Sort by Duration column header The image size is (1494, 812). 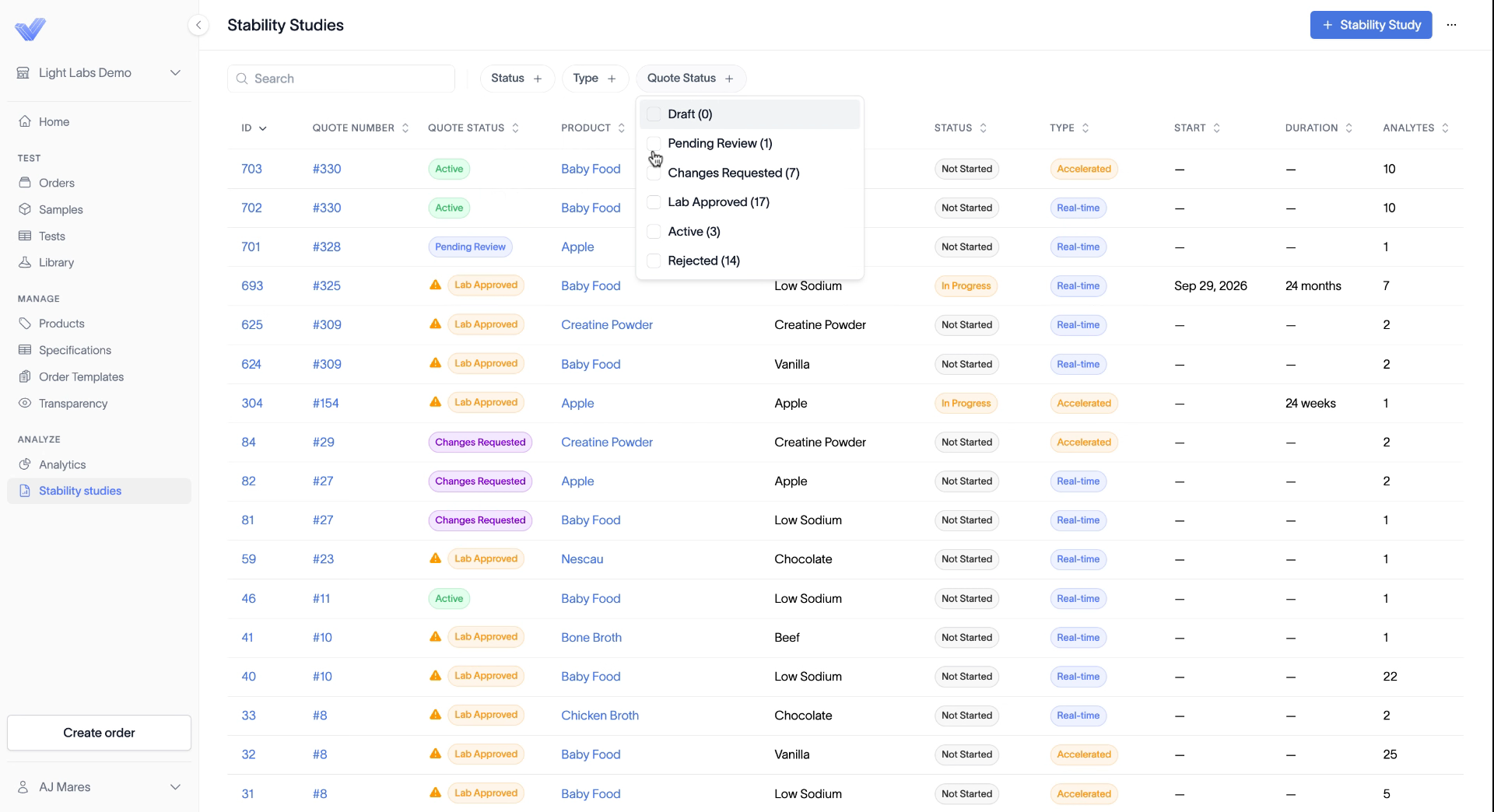[1319, 128]
